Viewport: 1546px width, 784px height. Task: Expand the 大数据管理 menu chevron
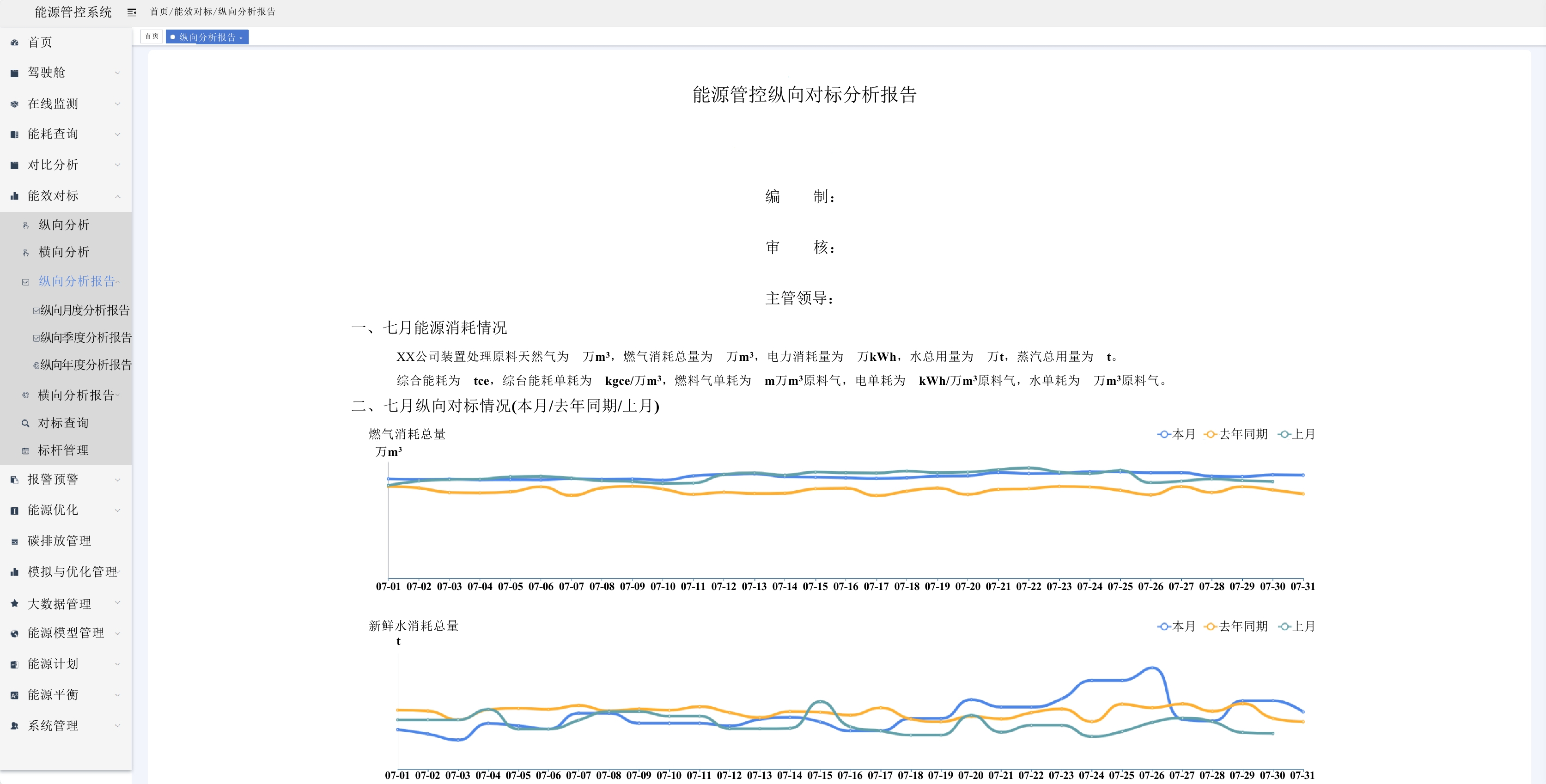(x=118, y=603)
